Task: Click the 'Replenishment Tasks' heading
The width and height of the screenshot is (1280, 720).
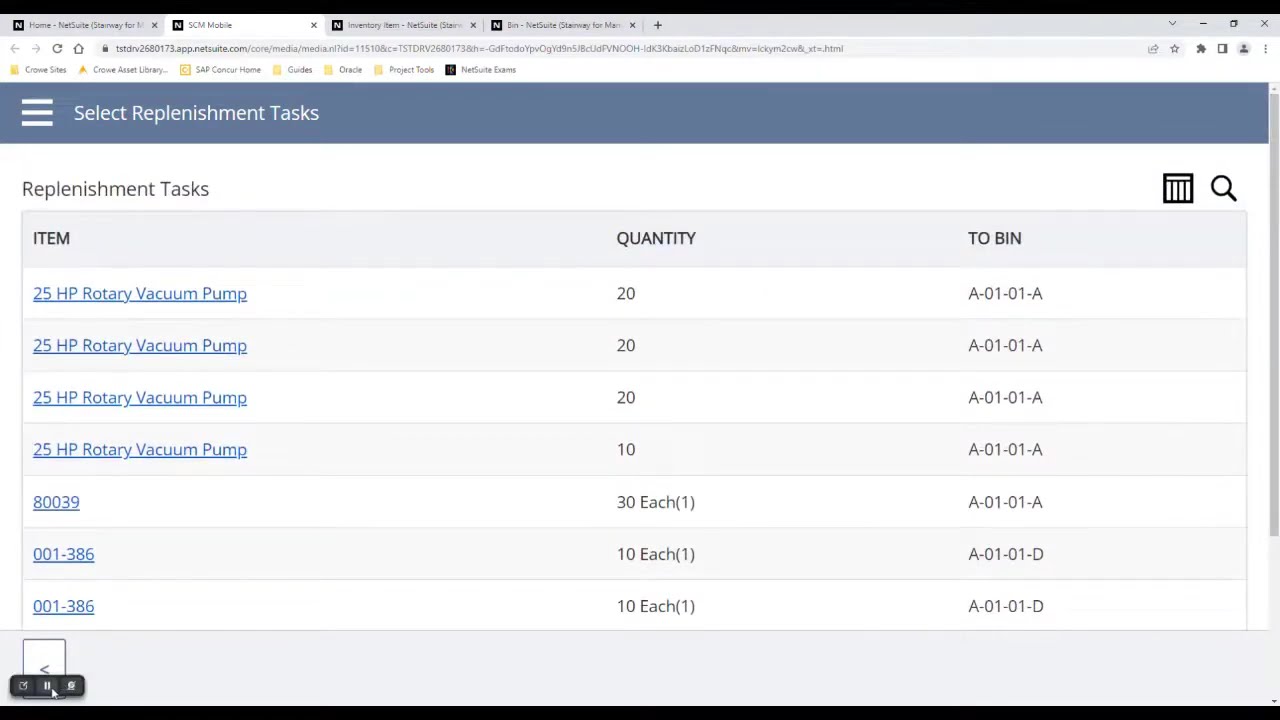Action: click(x=115, y=189)
